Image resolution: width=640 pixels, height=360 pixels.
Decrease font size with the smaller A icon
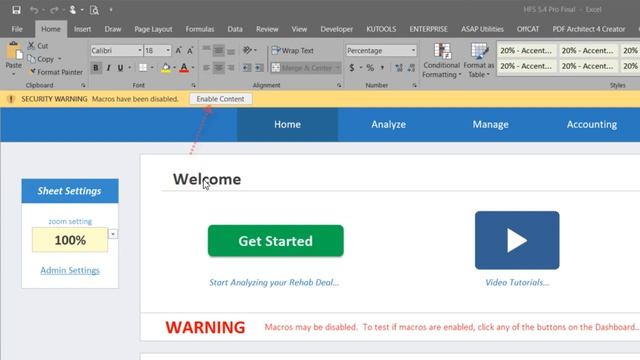tap(190, 51)
